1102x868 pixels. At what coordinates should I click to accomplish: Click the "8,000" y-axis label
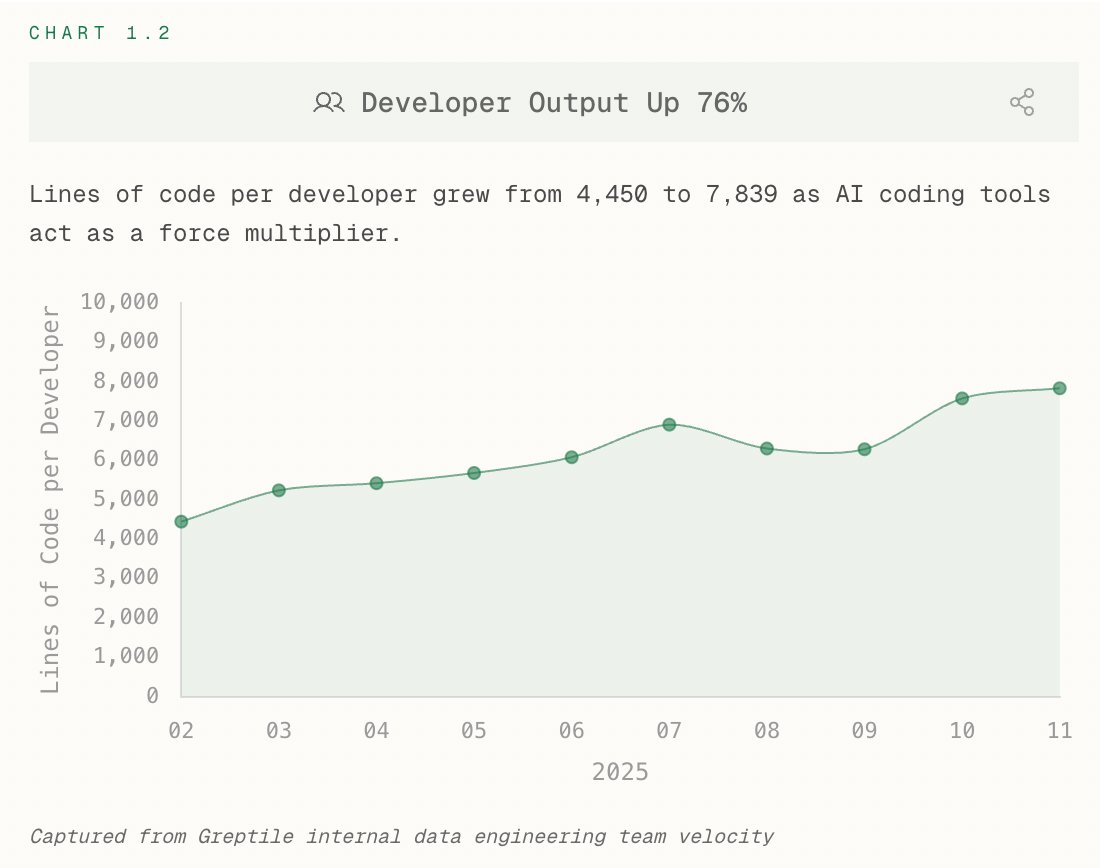tap(126, 380)
